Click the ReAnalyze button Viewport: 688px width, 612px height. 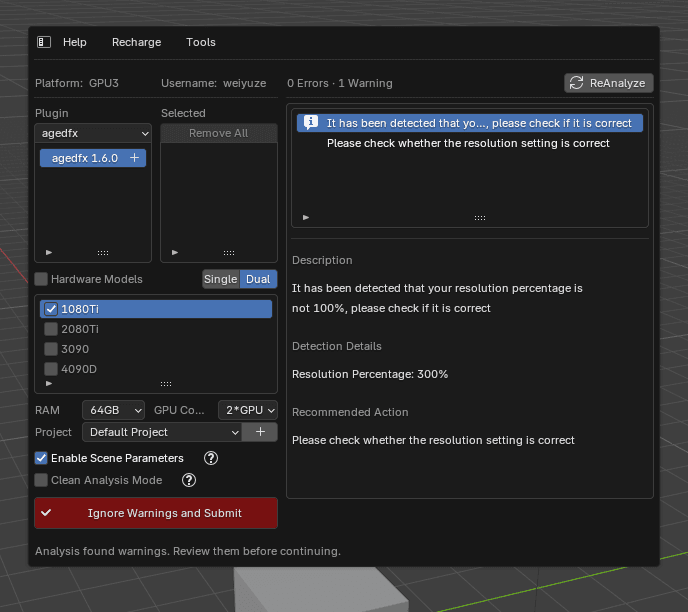coord(609,83)
